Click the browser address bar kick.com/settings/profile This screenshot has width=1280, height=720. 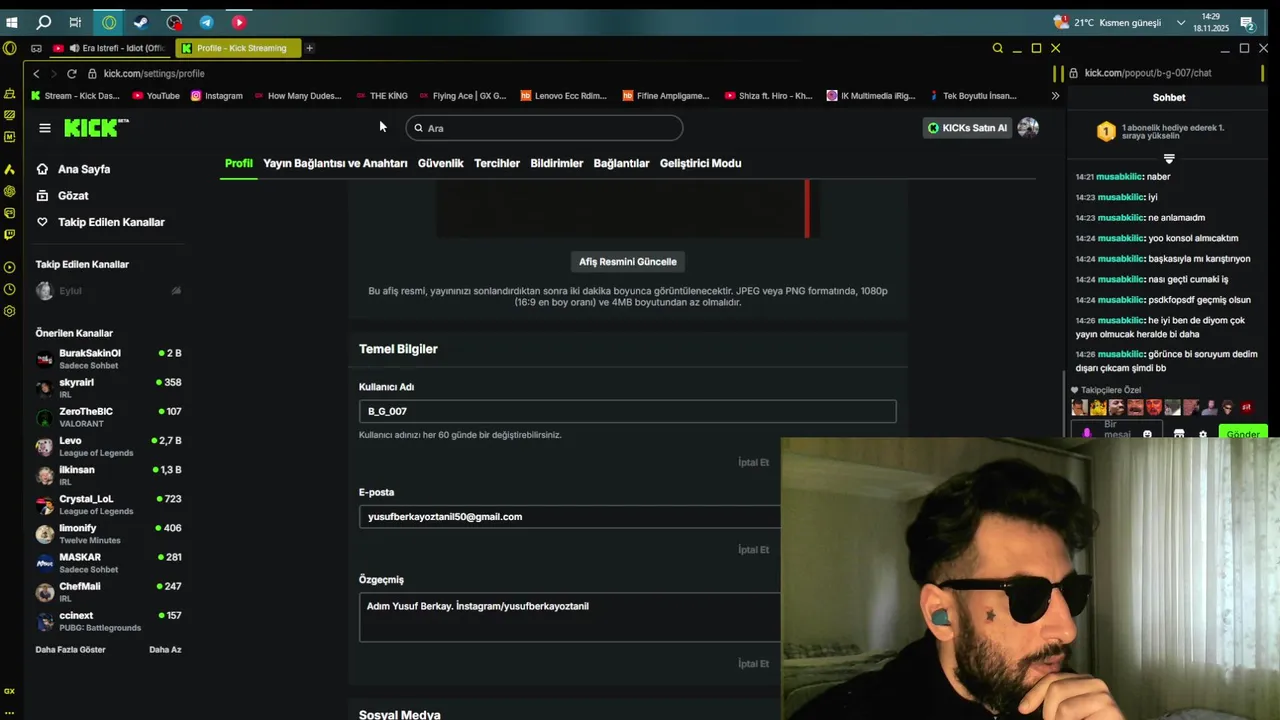(x=154, y=74)
